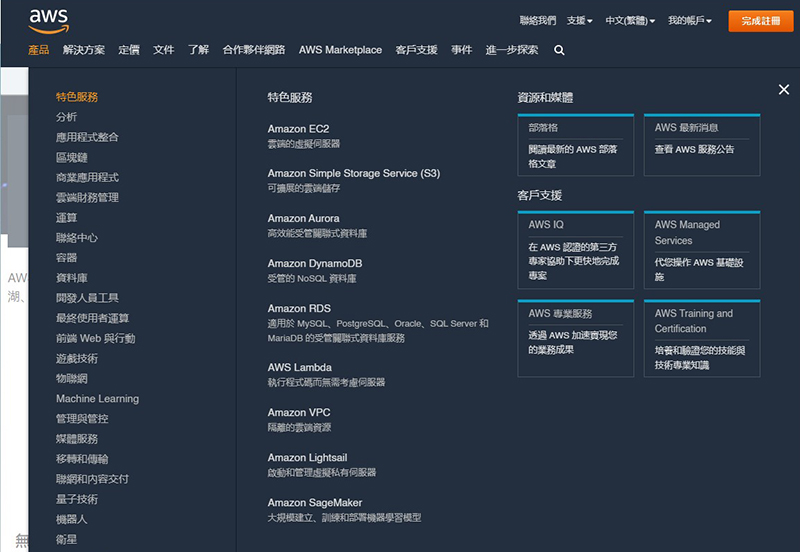Open the 合作夥伴網路 menu
This screenshot has height=552, width=800.
[x=254, y=50]
